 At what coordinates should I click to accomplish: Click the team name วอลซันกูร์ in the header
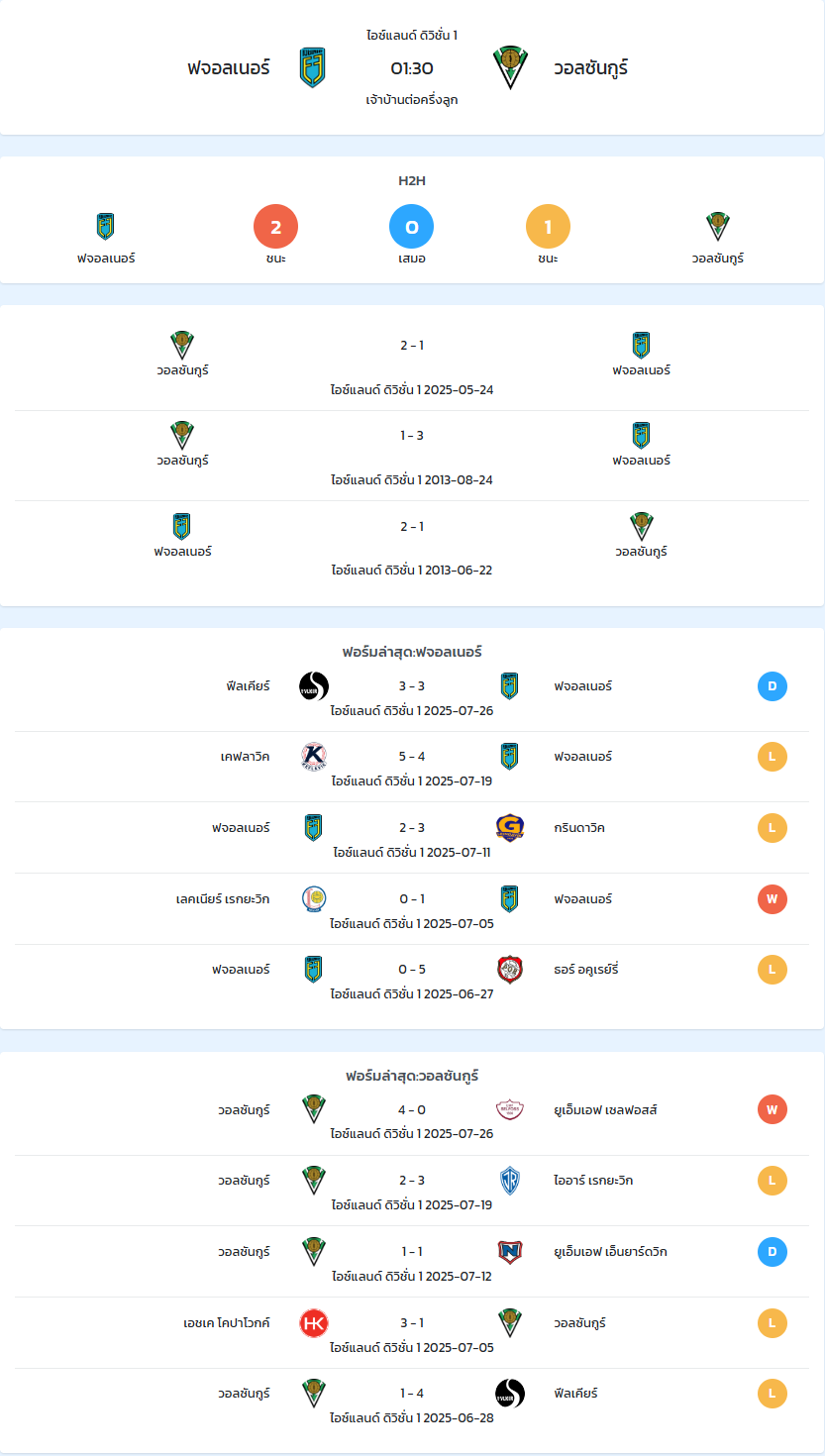pyautogui.click(x=591, y=68)
